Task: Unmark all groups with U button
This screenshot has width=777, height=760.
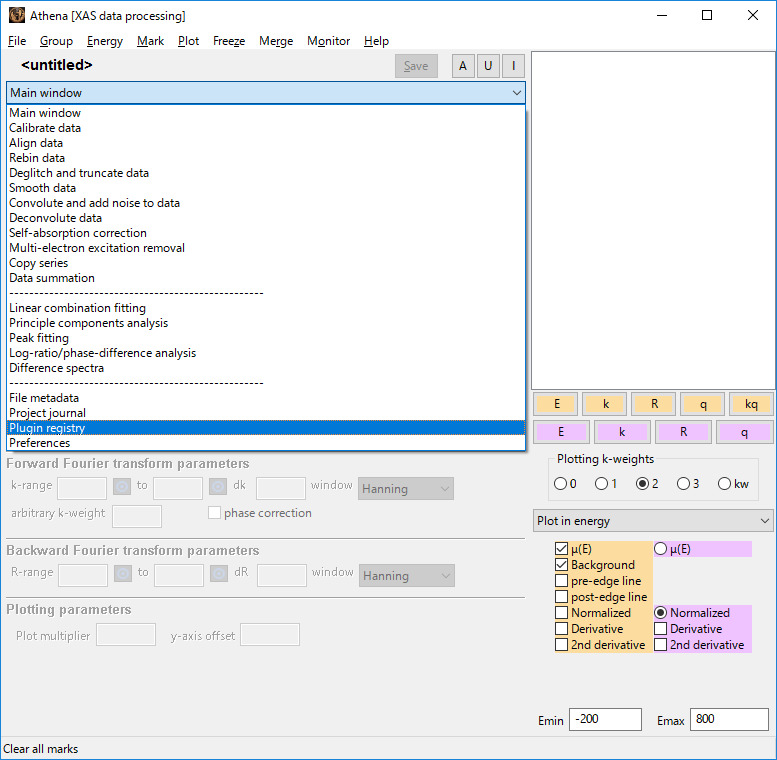Action: pyautogui.click(x=488, y=66)
